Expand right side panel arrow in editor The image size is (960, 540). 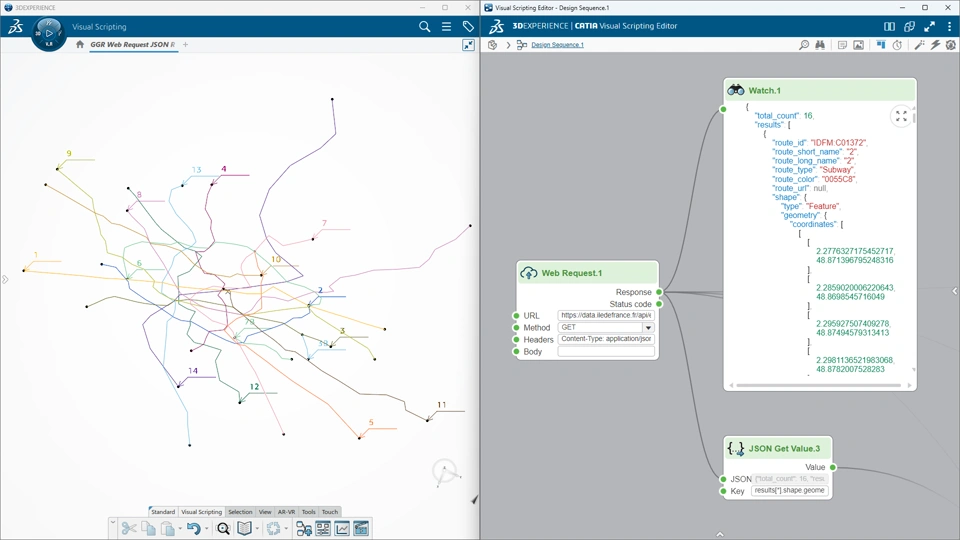(954, 291)
